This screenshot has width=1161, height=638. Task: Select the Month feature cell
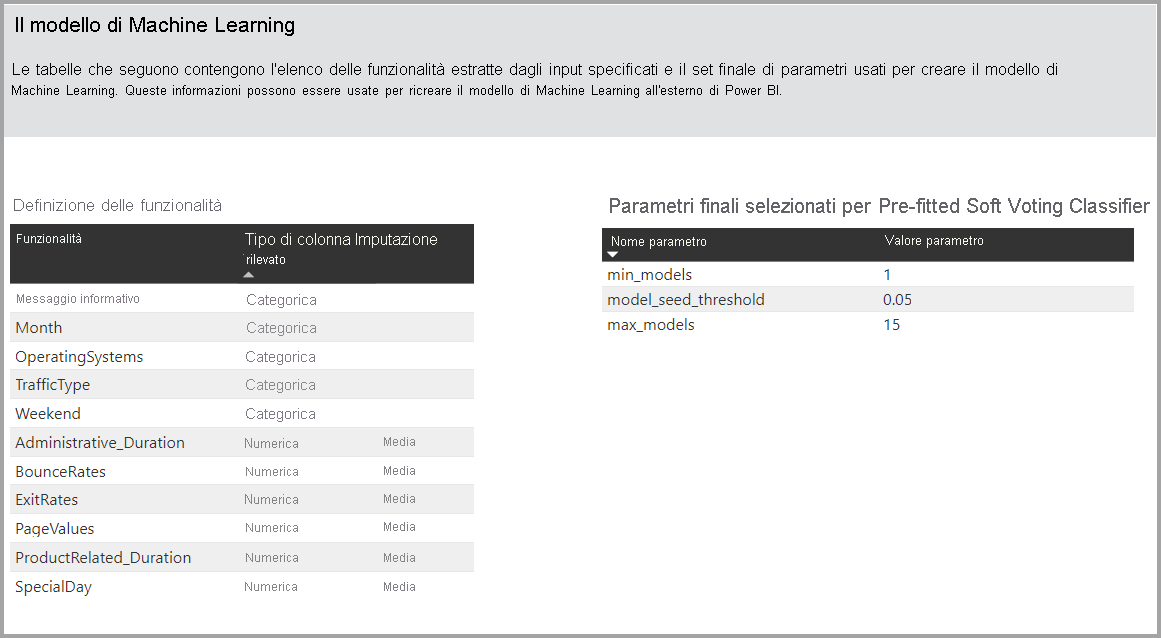[x=39, y=328]
